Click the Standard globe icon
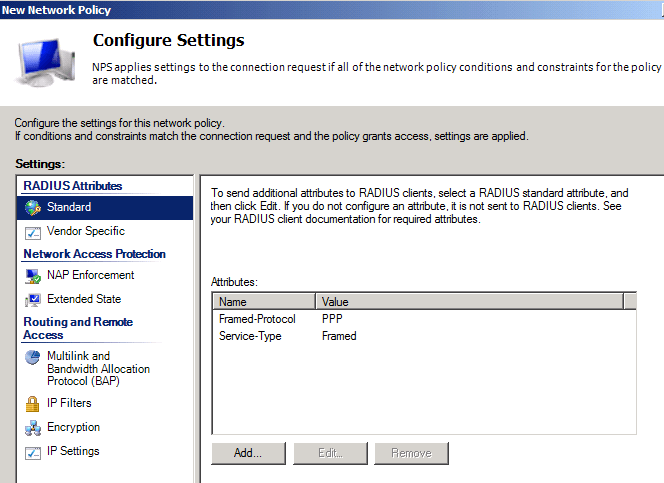Screen dimensions: 664x483 [31, 208]
